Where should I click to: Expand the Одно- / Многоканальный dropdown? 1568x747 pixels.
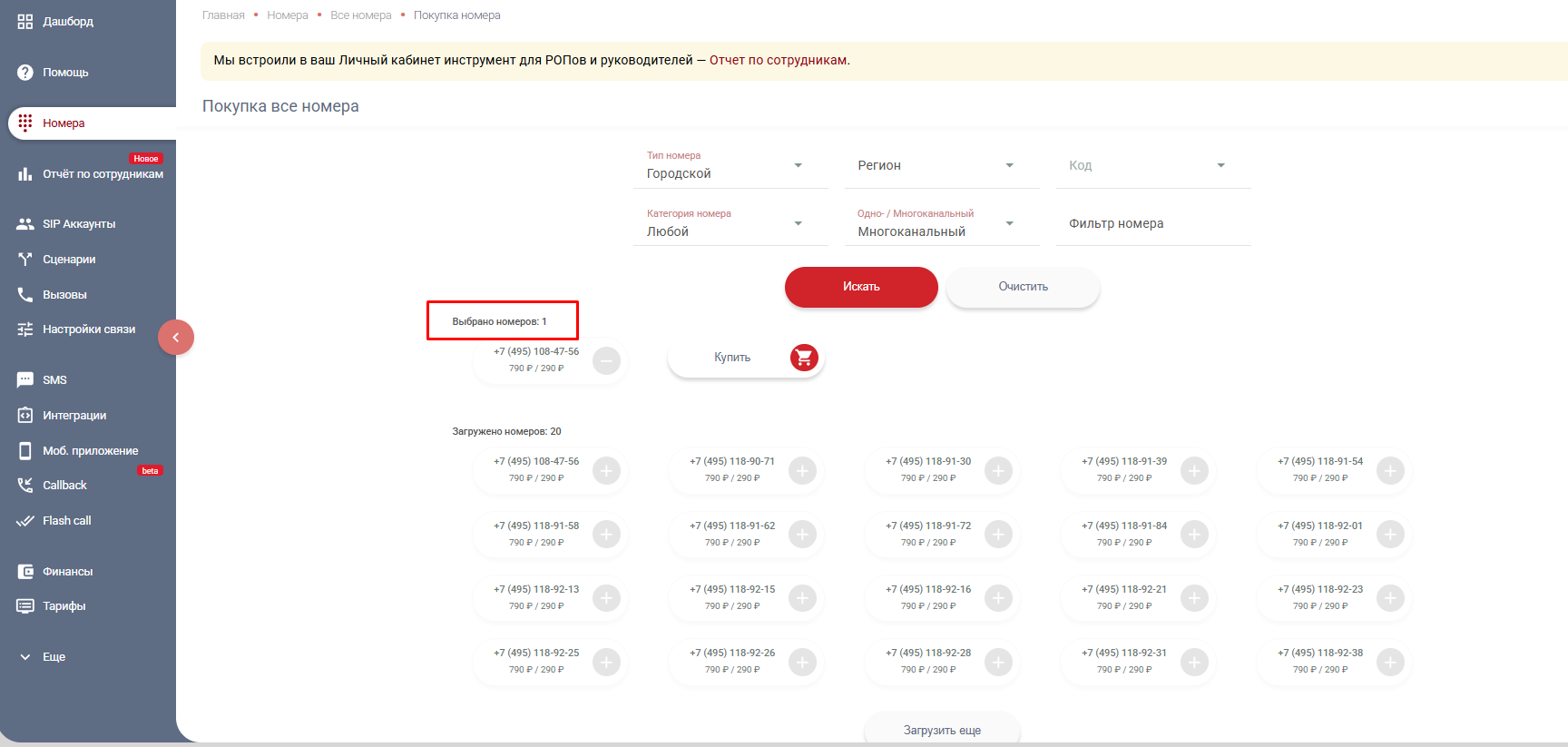(x=1009, y=224)
